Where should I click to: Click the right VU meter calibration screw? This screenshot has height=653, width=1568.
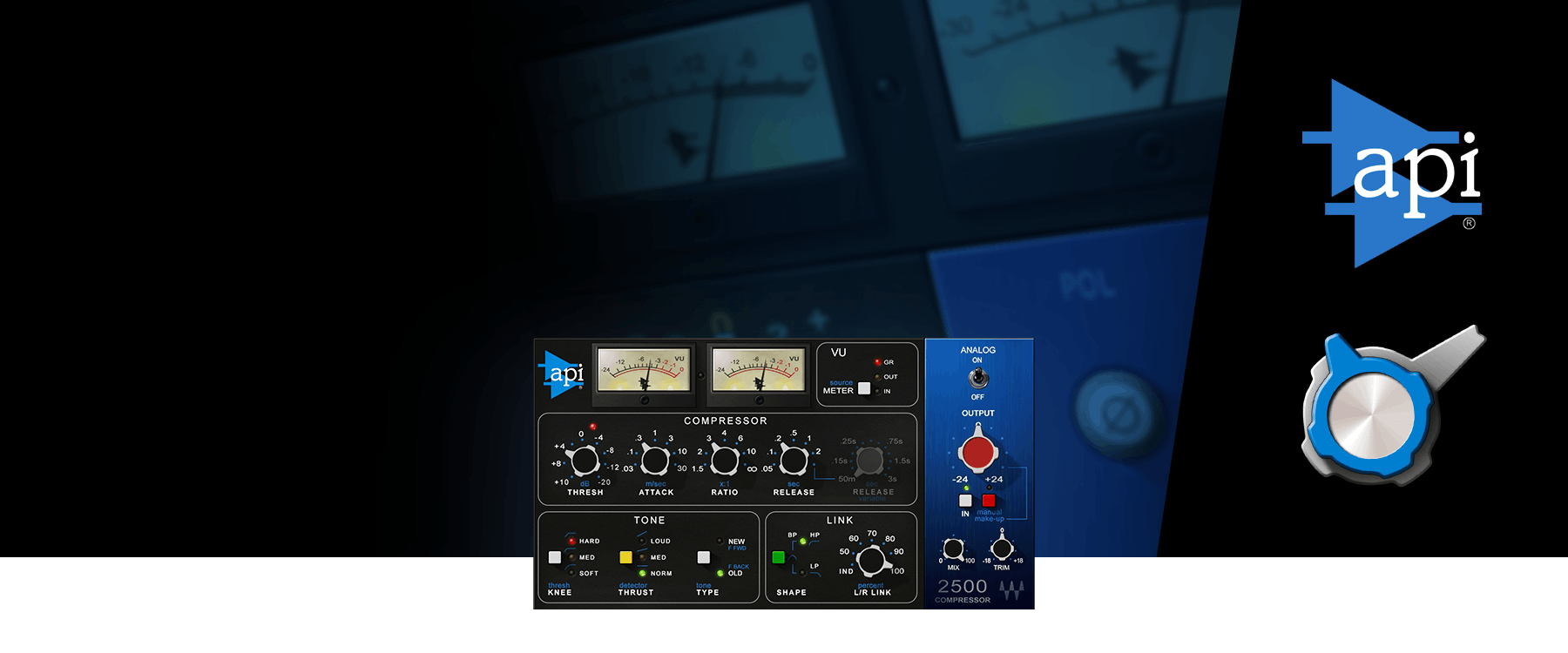759,401
